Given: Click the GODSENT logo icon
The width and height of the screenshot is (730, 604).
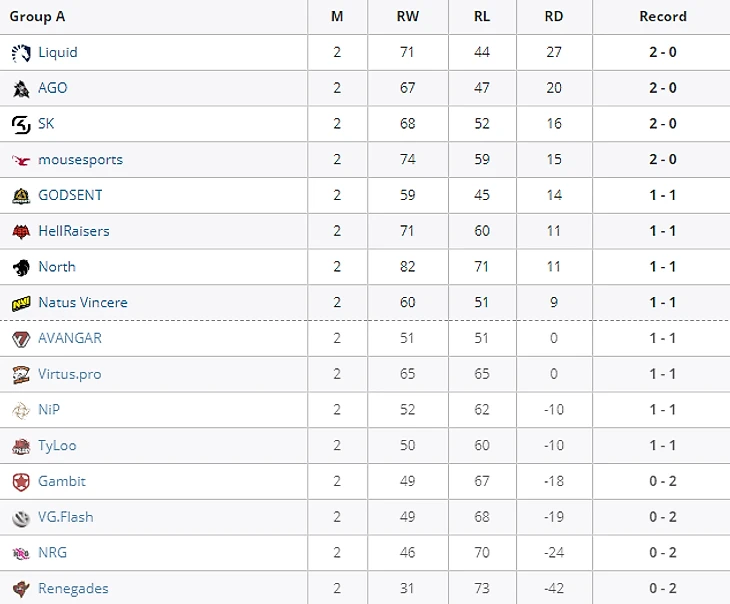Looking at the screenshot, I should [21, 196].
